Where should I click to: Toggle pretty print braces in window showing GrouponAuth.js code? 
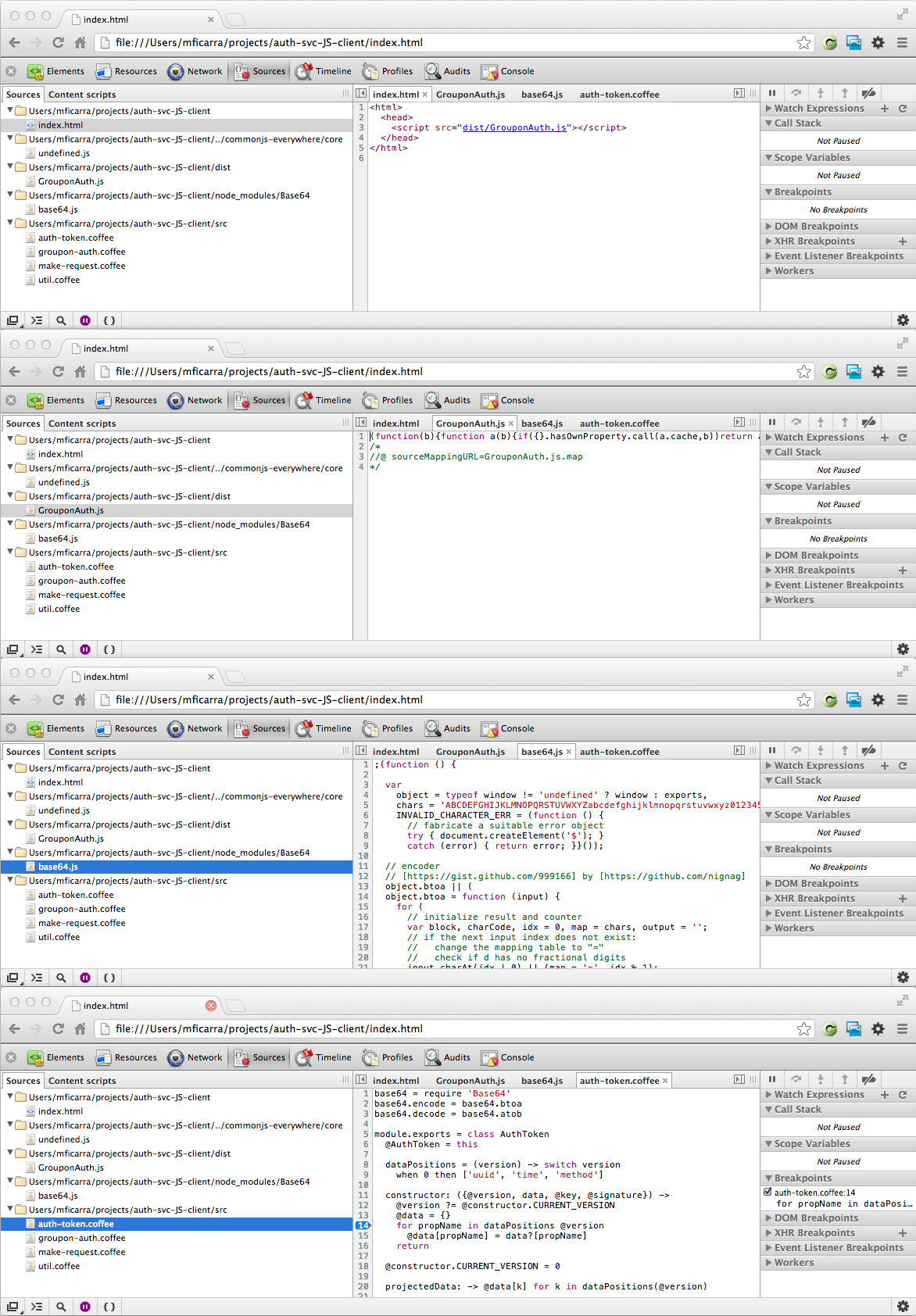109,649
